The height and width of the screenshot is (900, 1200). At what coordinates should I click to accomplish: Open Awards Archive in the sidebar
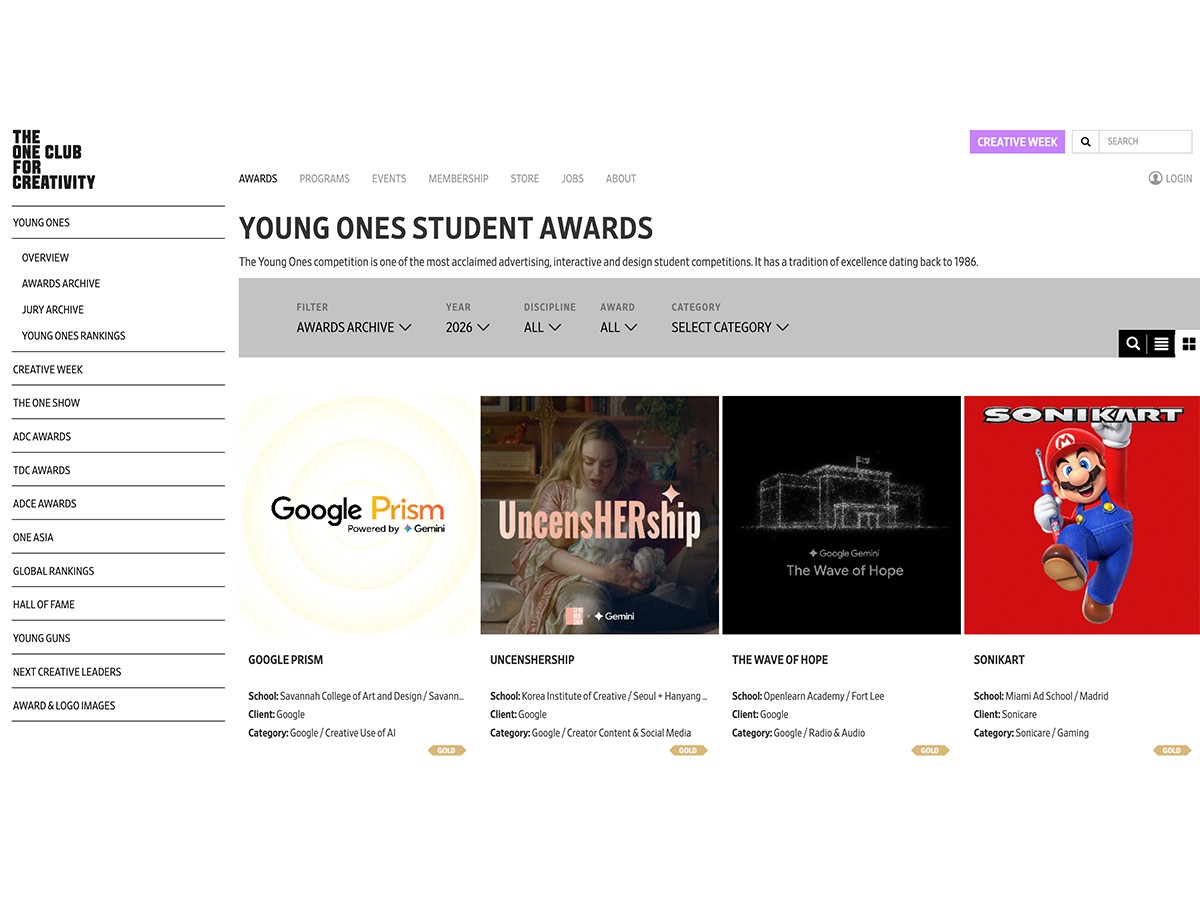(61, 284)
